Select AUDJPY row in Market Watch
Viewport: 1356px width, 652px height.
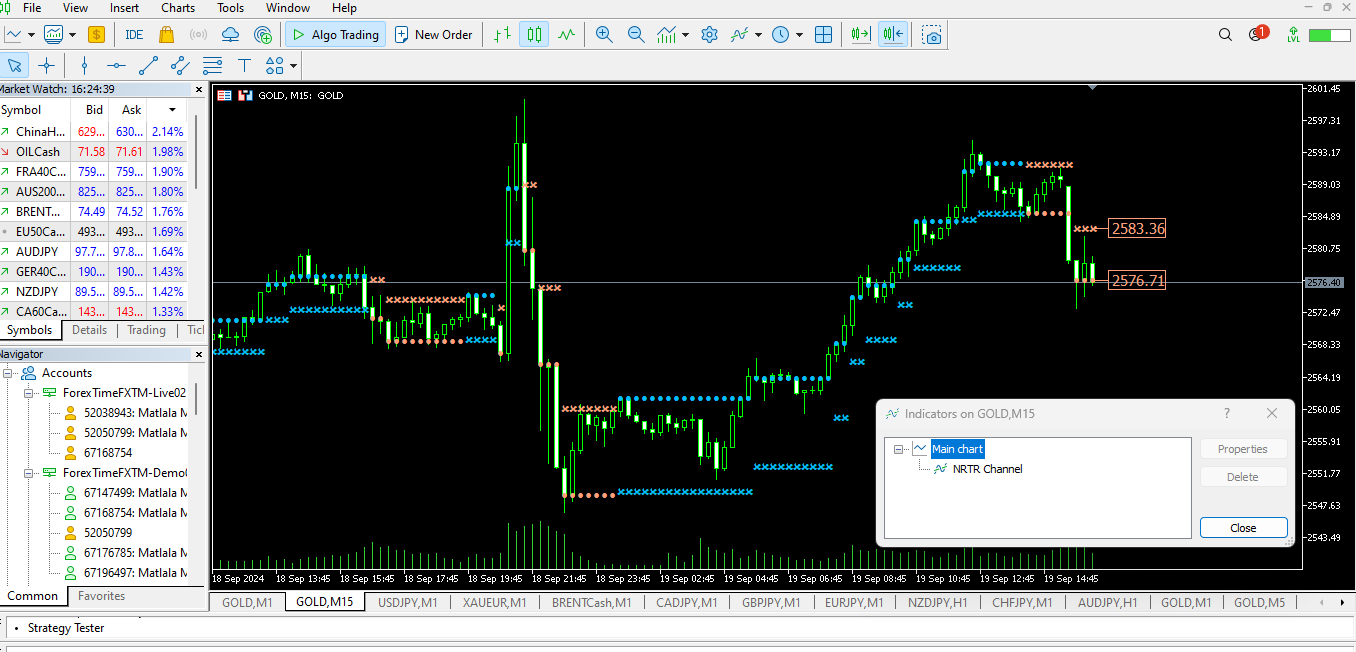(93, 251)
